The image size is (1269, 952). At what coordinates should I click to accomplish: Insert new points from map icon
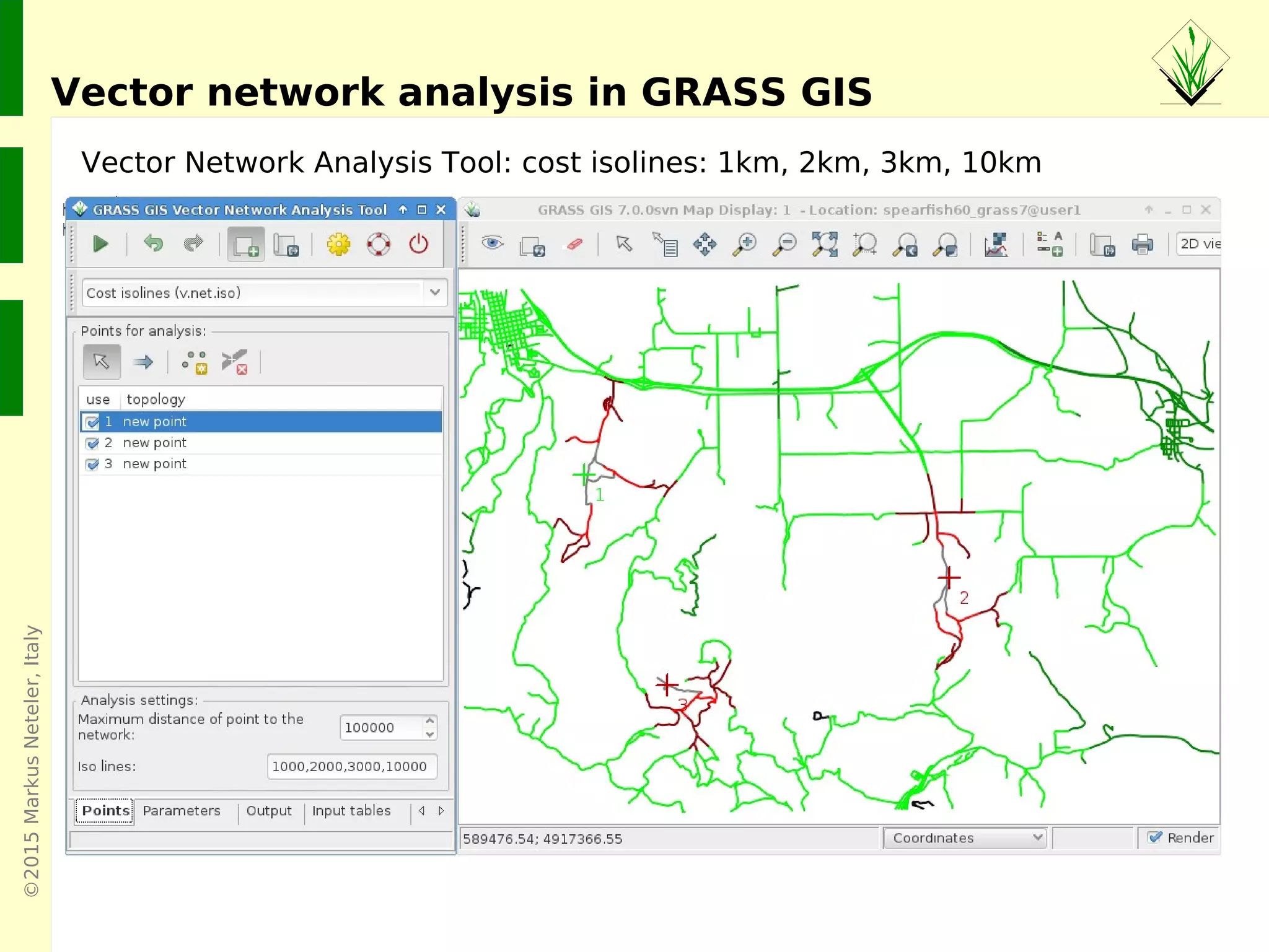pos(195,362)
